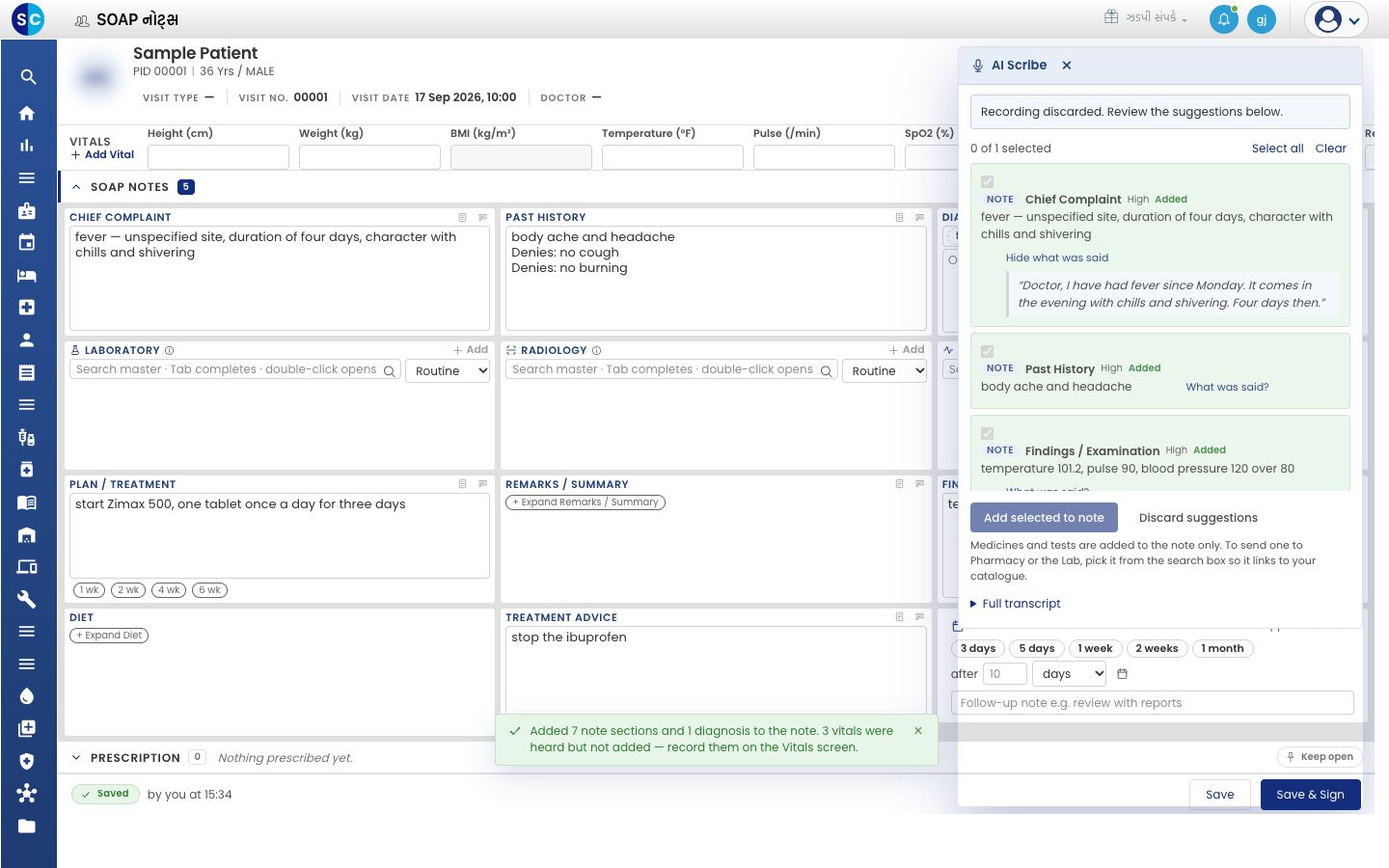Open the follow-up calendar date picker icon
Screen dimensions: 1389x868
coord(1122,674)
